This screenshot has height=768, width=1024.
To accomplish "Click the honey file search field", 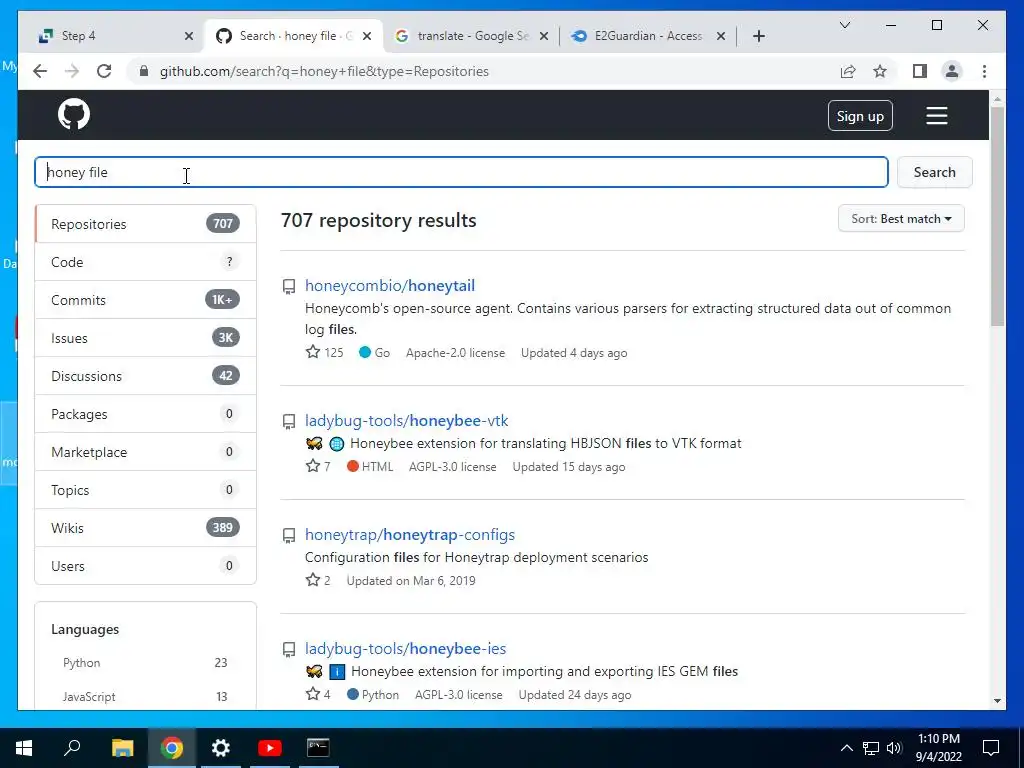I will point(461,172).
